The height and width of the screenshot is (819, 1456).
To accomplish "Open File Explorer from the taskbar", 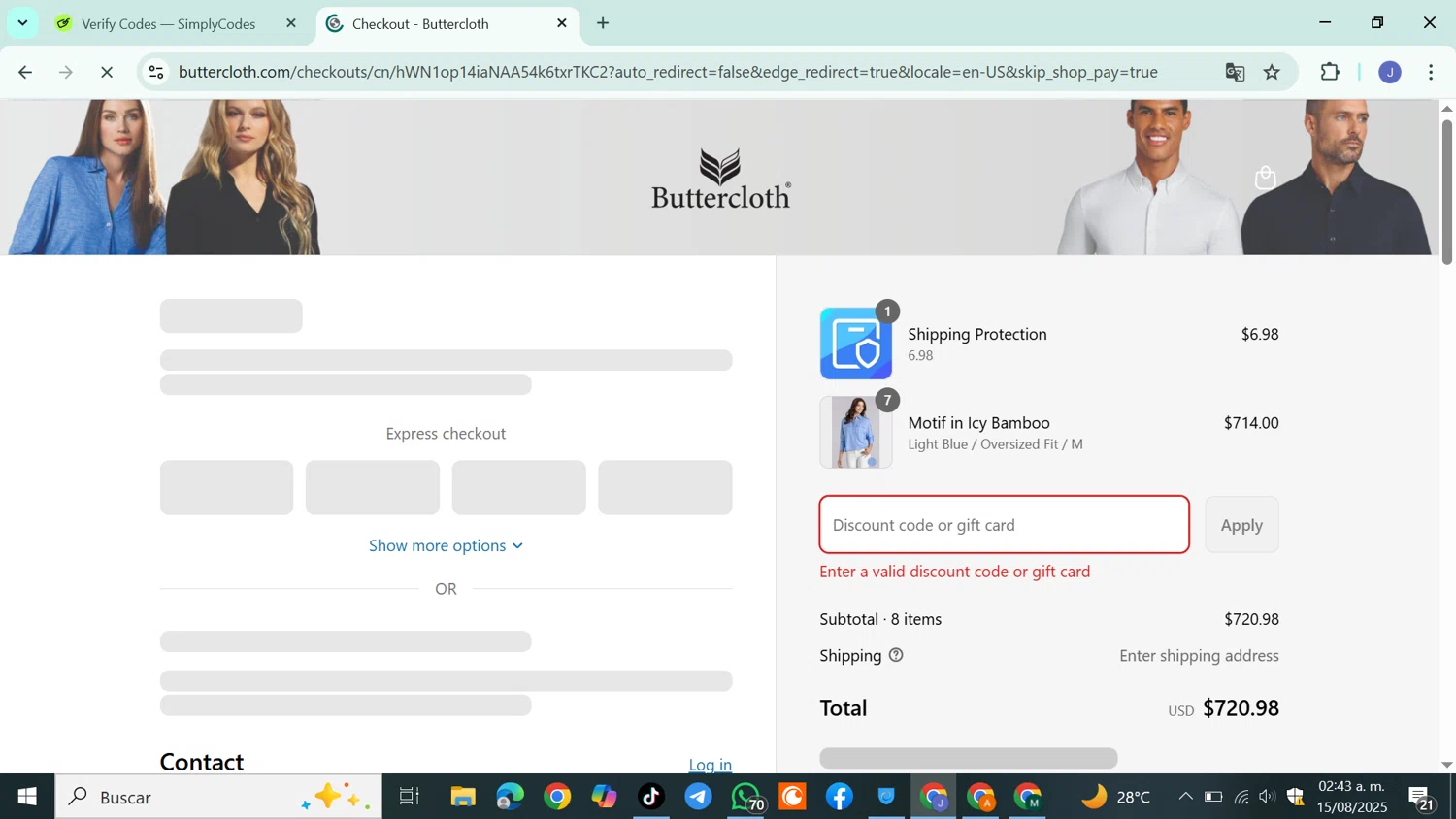I will point(463,797).
